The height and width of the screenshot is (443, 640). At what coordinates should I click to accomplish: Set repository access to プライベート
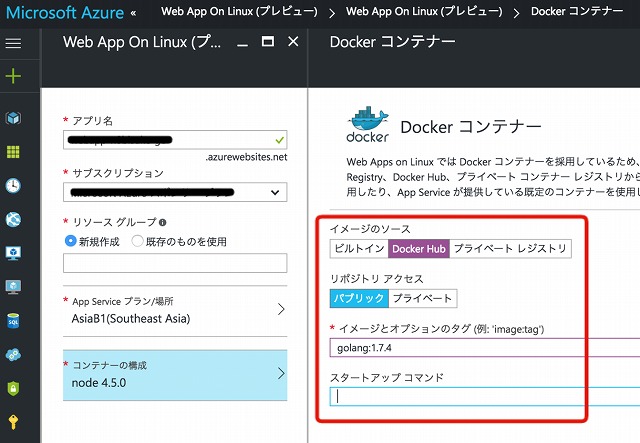click(x=422, y=298)
